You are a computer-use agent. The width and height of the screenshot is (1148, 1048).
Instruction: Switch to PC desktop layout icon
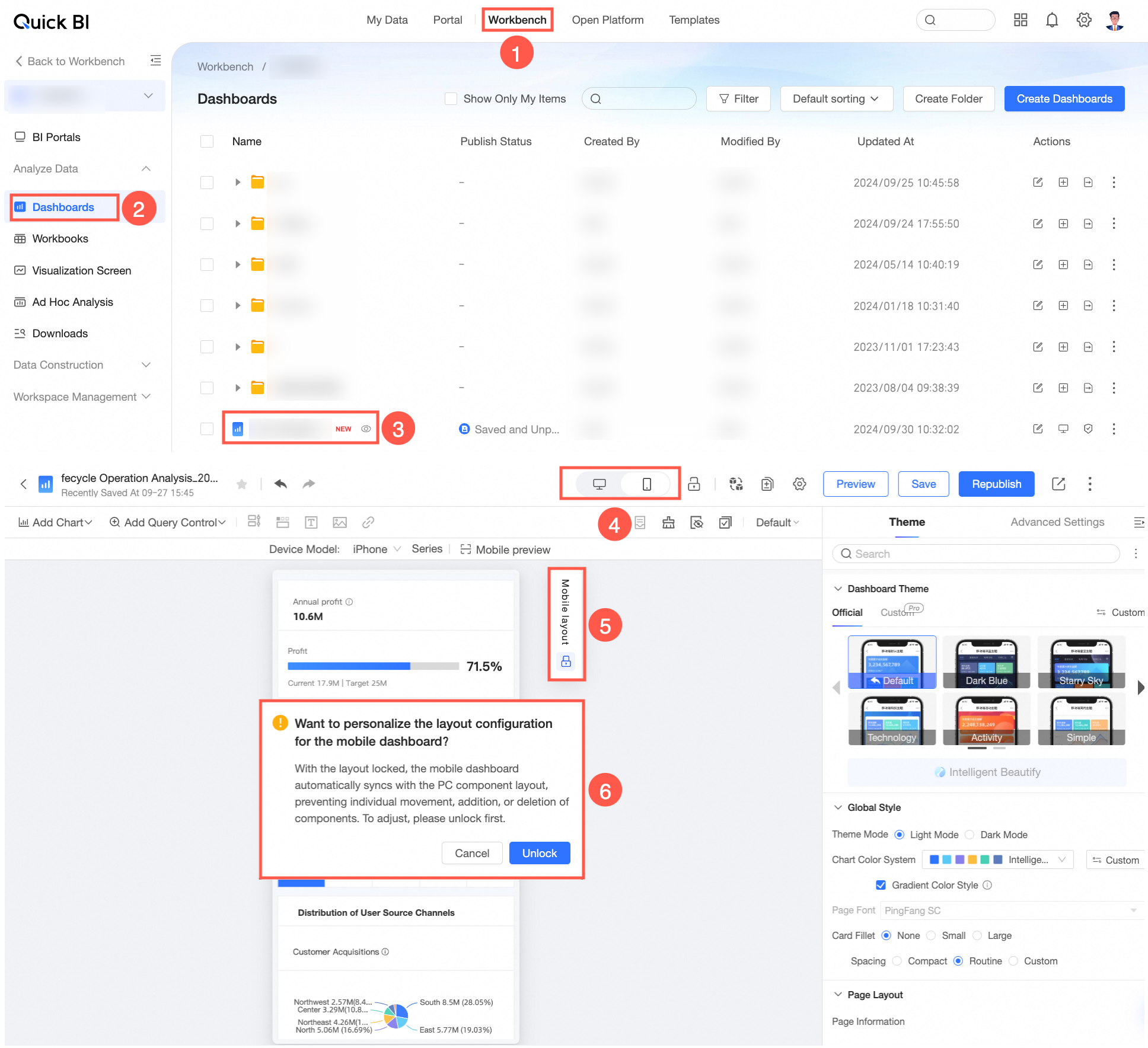coord(599,484)
